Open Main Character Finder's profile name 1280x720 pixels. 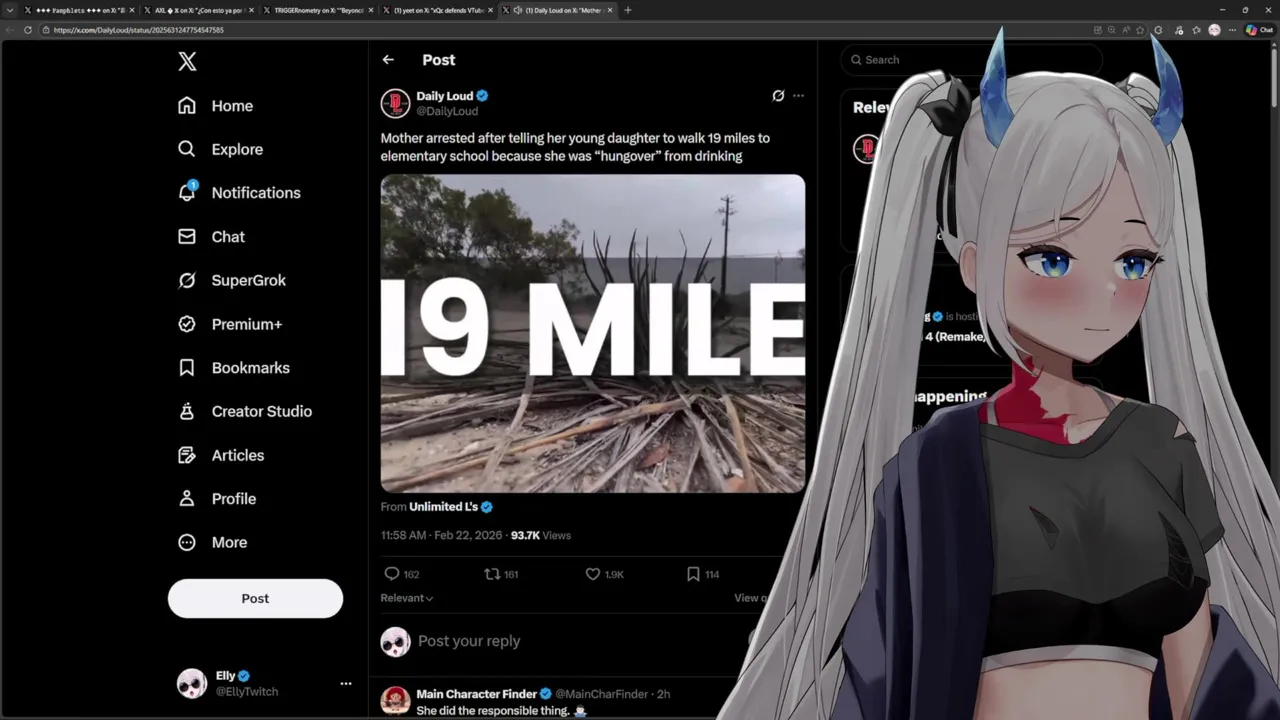click(x=477, y=694)
